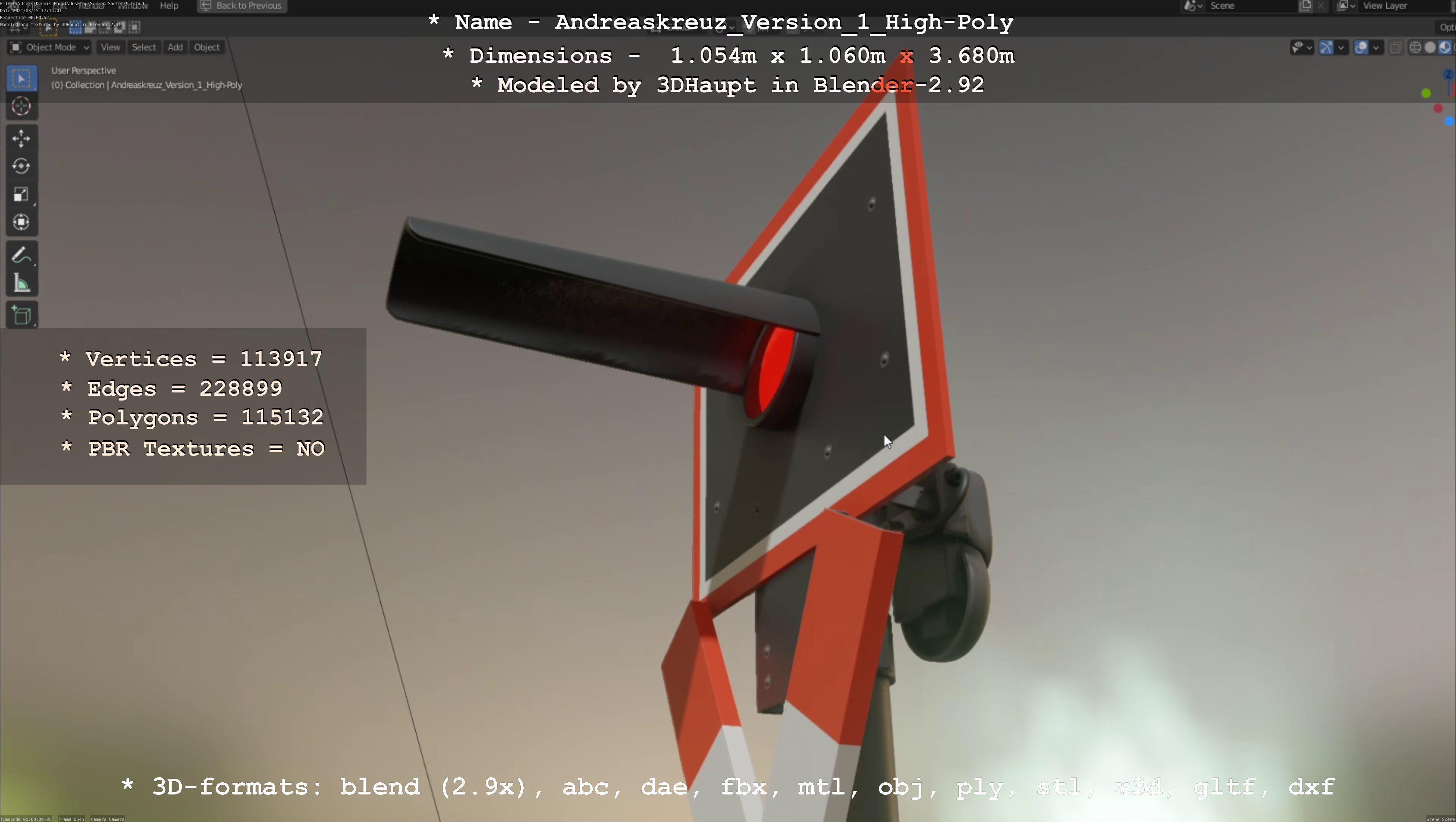Choose Intersect selection mode icon
Screen dimensions: 1456x822
(x=134, y=27)
